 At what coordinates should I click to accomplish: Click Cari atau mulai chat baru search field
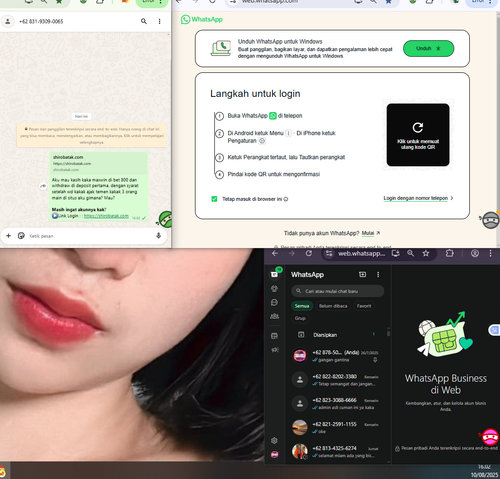pyautogui.click(x=338, y=291)
